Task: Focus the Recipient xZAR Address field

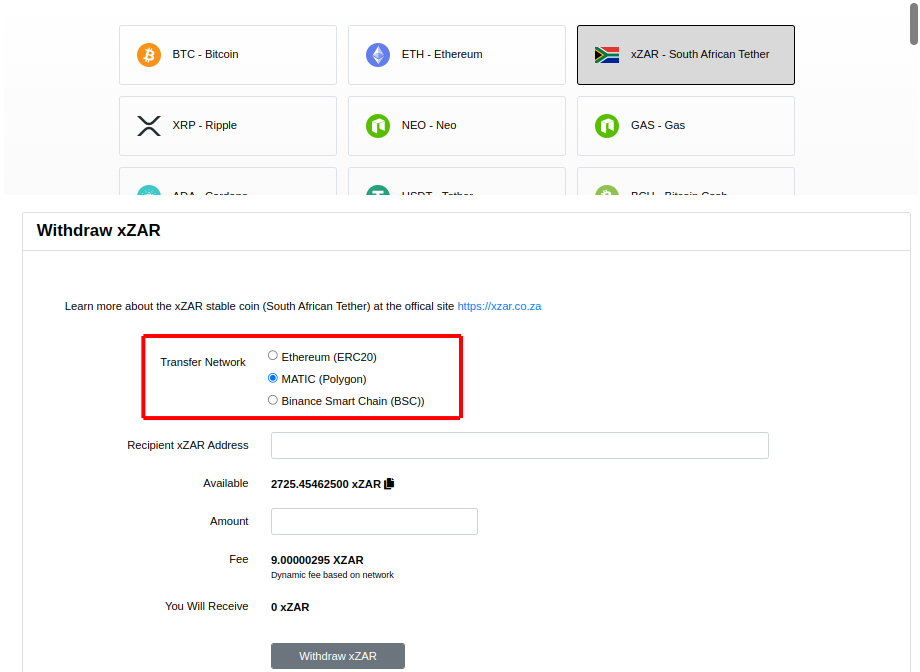Action: point(520,445)
